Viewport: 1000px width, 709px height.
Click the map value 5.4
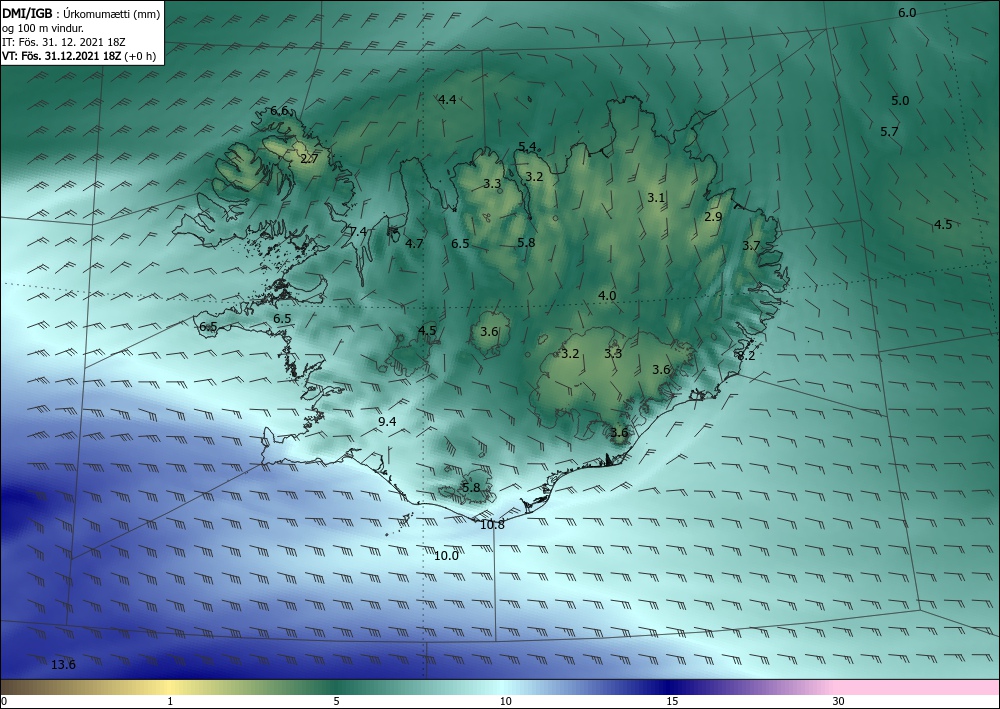point(527,147)
